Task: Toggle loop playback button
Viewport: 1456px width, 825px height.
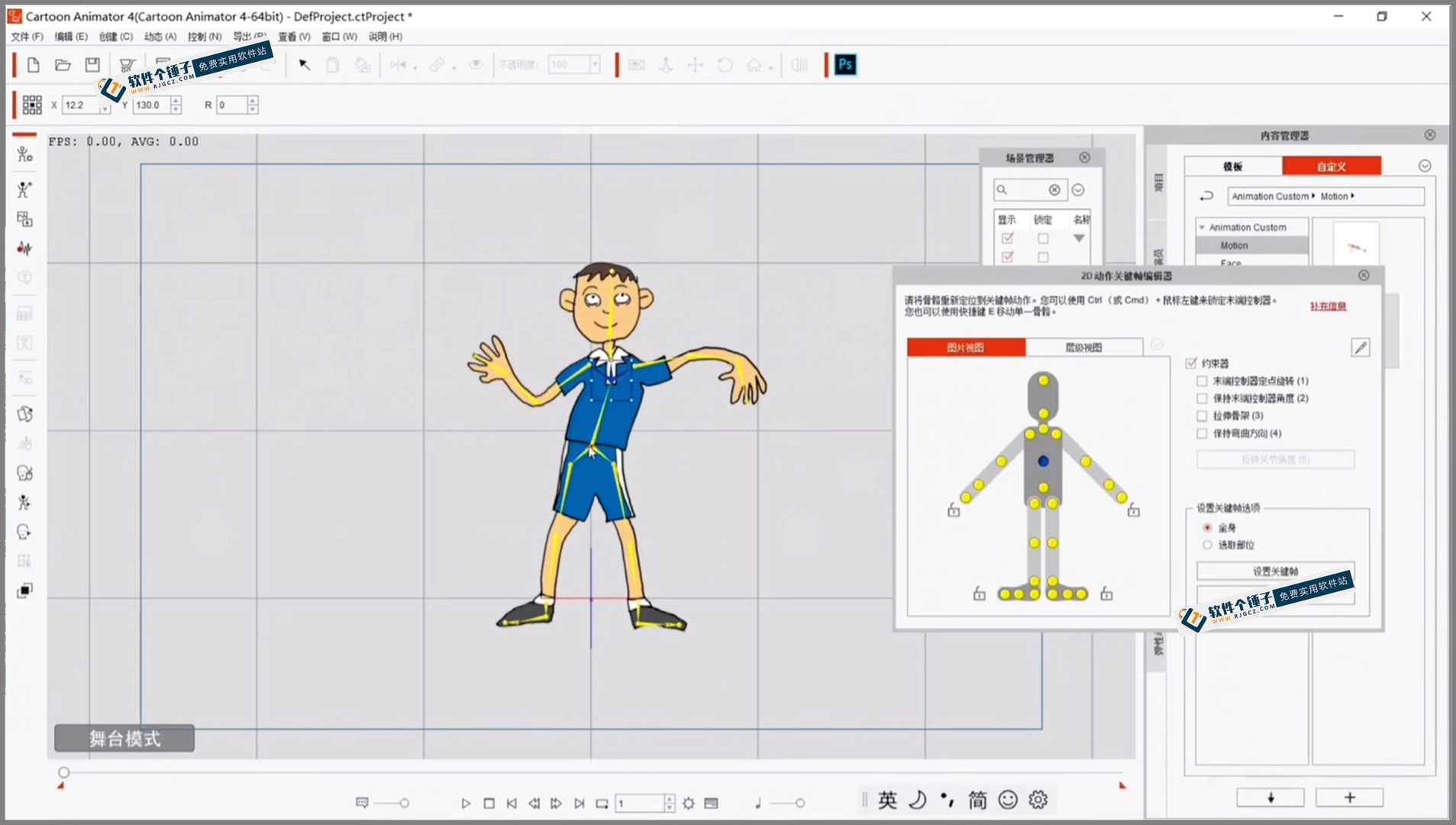Action: [602, 803]
